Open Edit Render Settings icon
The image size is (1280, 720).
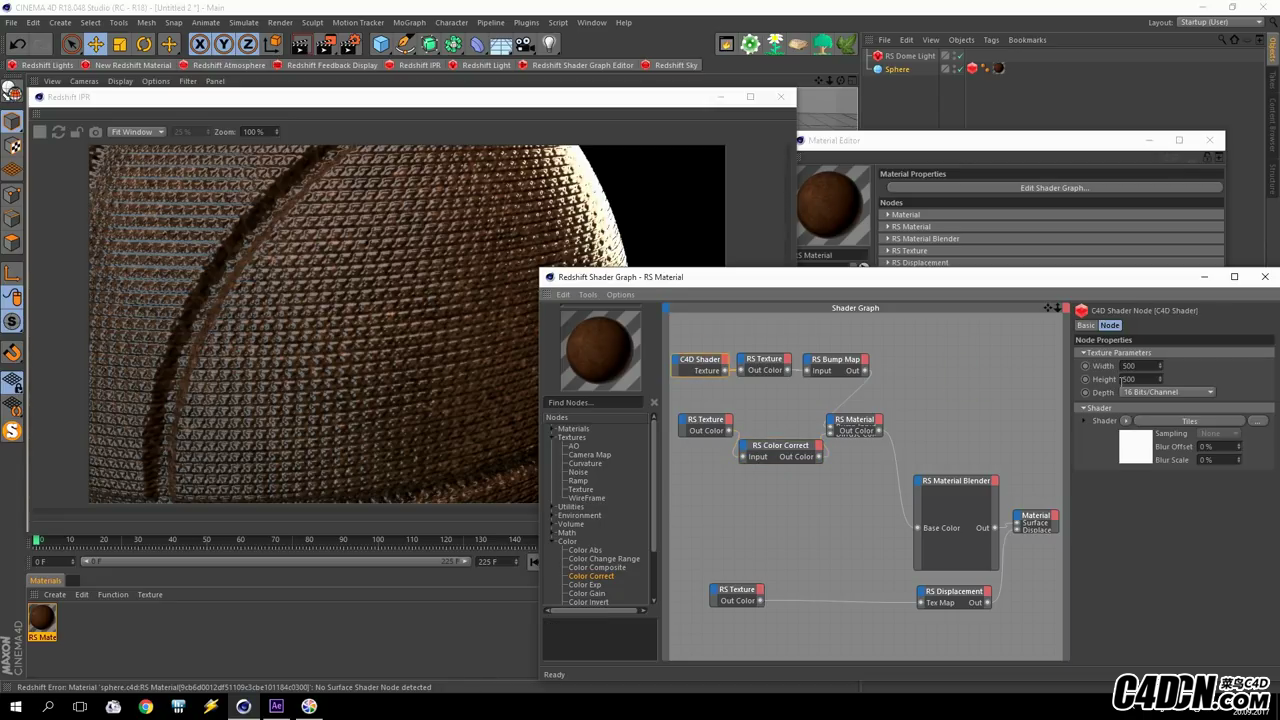tap(350, 44)
